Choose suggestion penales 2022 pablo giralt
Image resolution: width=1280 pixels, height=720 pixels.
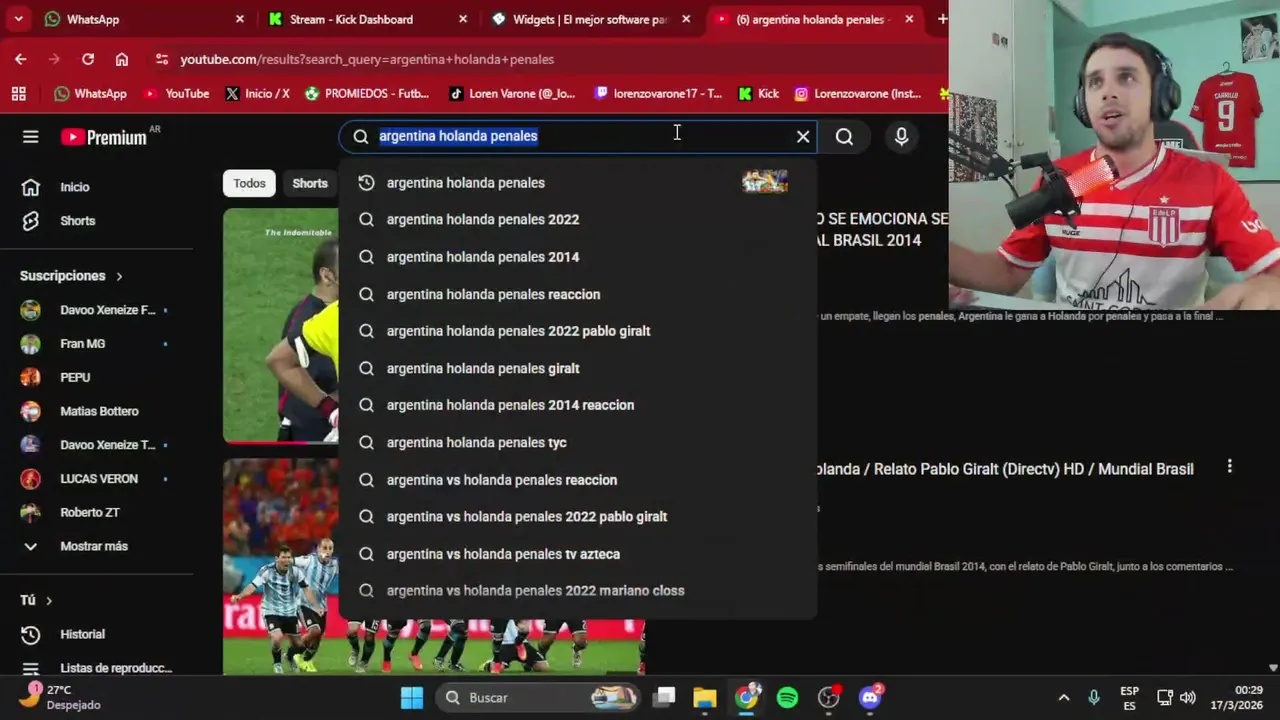[577, 331]
